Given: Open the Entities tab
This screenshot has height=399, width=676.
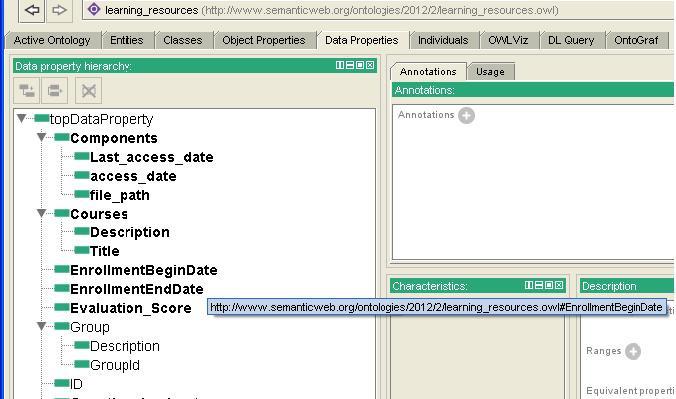Looking at the screenshot, I should coord(126,40).
